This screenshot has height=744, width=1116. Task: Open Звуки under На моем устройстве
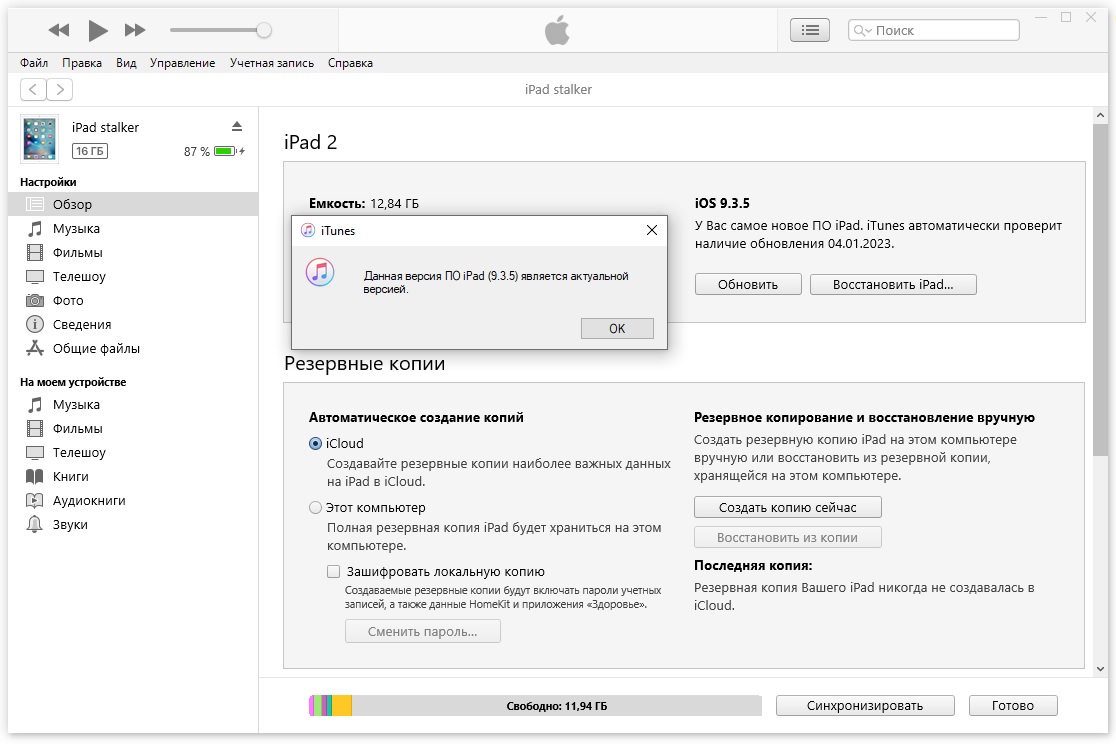click(70, 525)
